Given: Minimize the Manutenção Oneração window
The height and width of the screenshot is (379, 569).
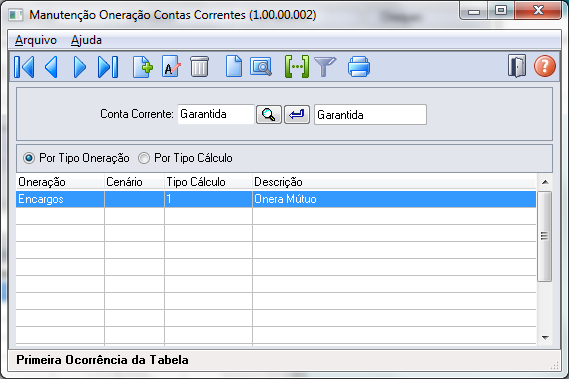Looking at the screenshot, I should coord(474,12).
